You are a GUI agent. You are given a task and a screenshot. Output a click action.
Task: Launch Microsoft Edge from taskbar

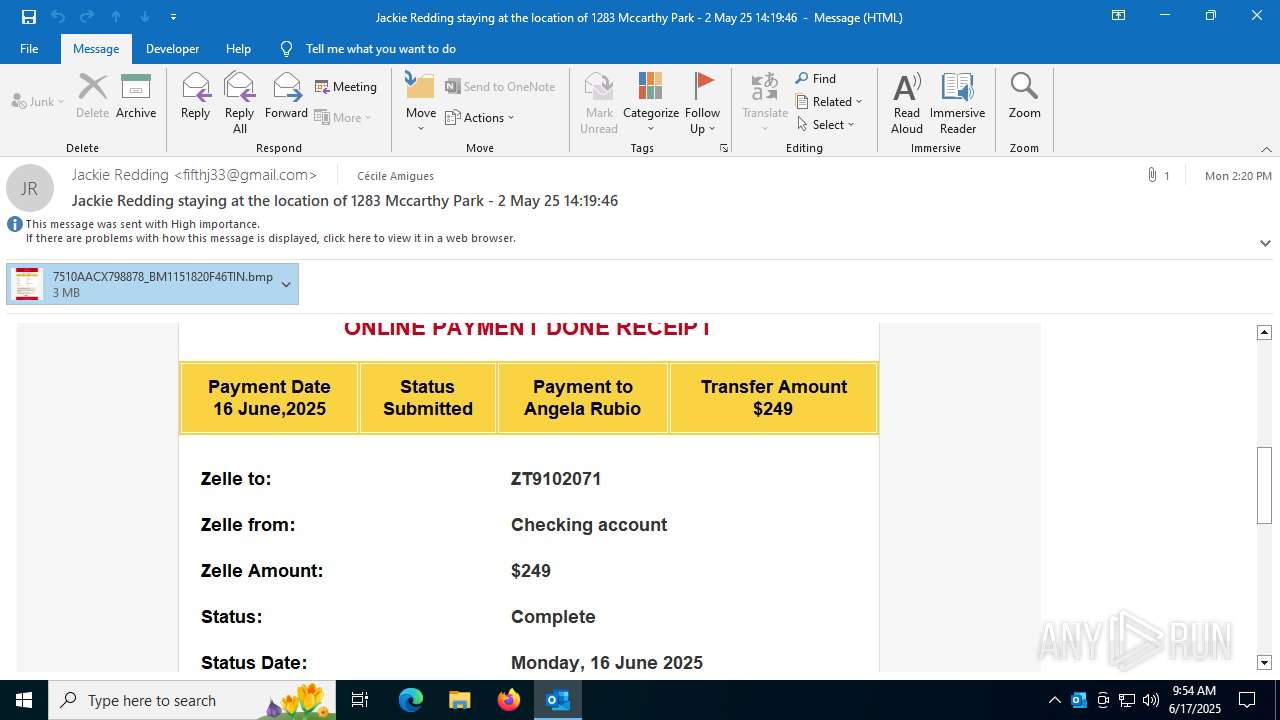pos(411,700)
